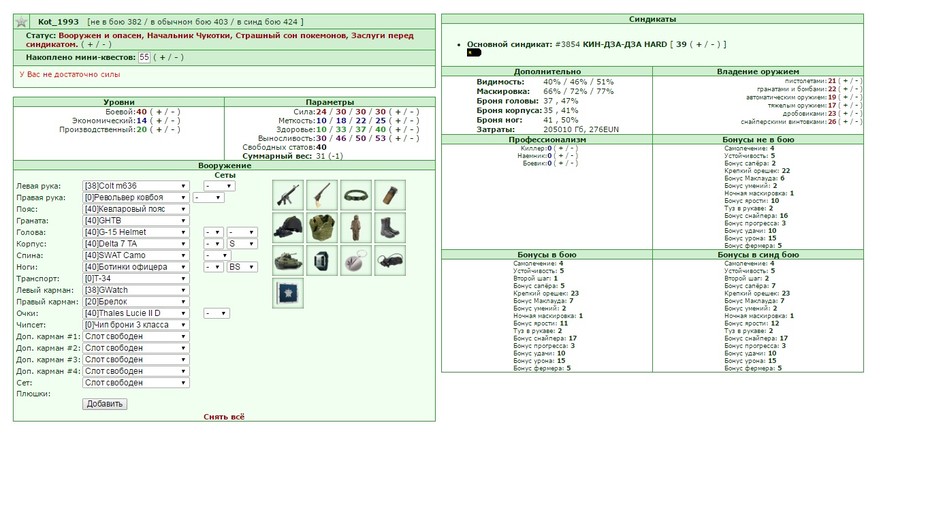The height and width of the screenshot is (523, 930).
Task: Expand the Пояс slot dropdown
Action: (136, 209)
